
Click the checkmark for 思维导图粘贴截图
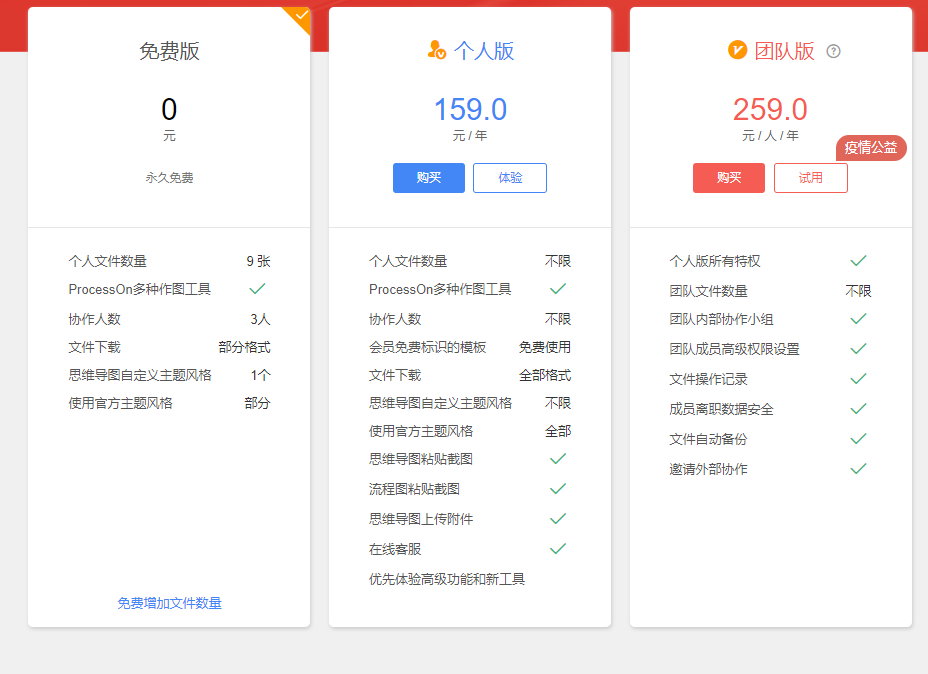(x=558, y=459)
